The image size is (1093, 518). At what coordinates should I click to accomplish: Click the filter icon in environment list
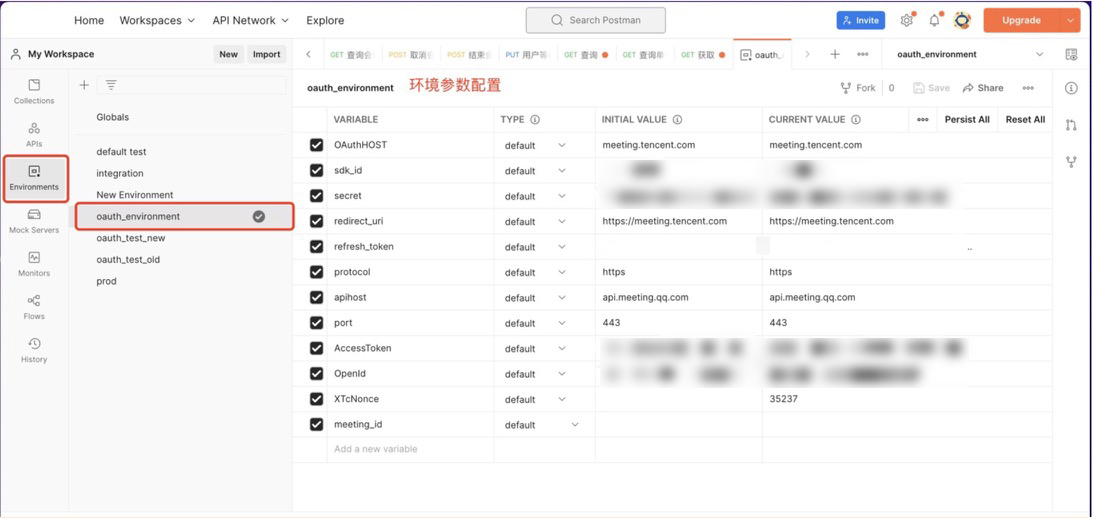point(111,85)
